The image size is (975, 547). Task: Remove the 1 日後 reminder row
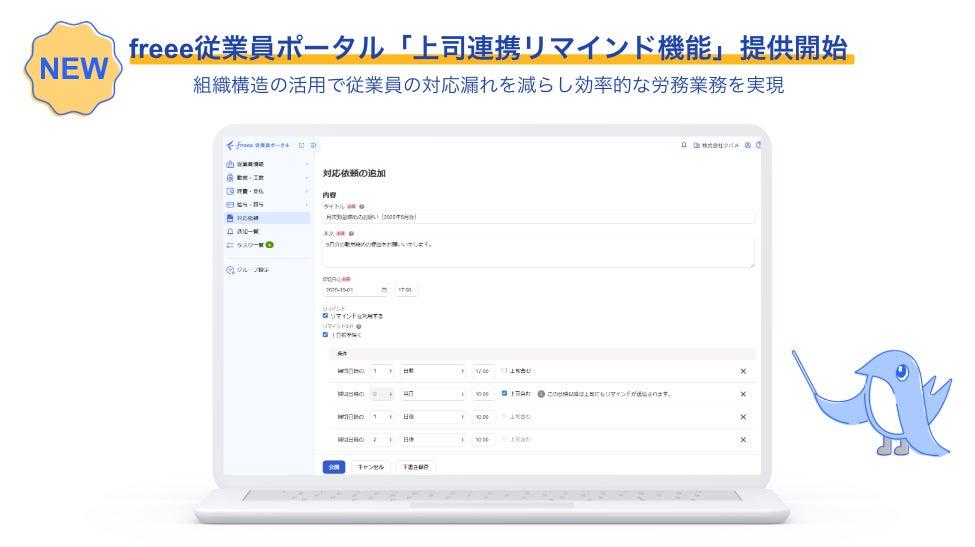click(x=743, y=417)
